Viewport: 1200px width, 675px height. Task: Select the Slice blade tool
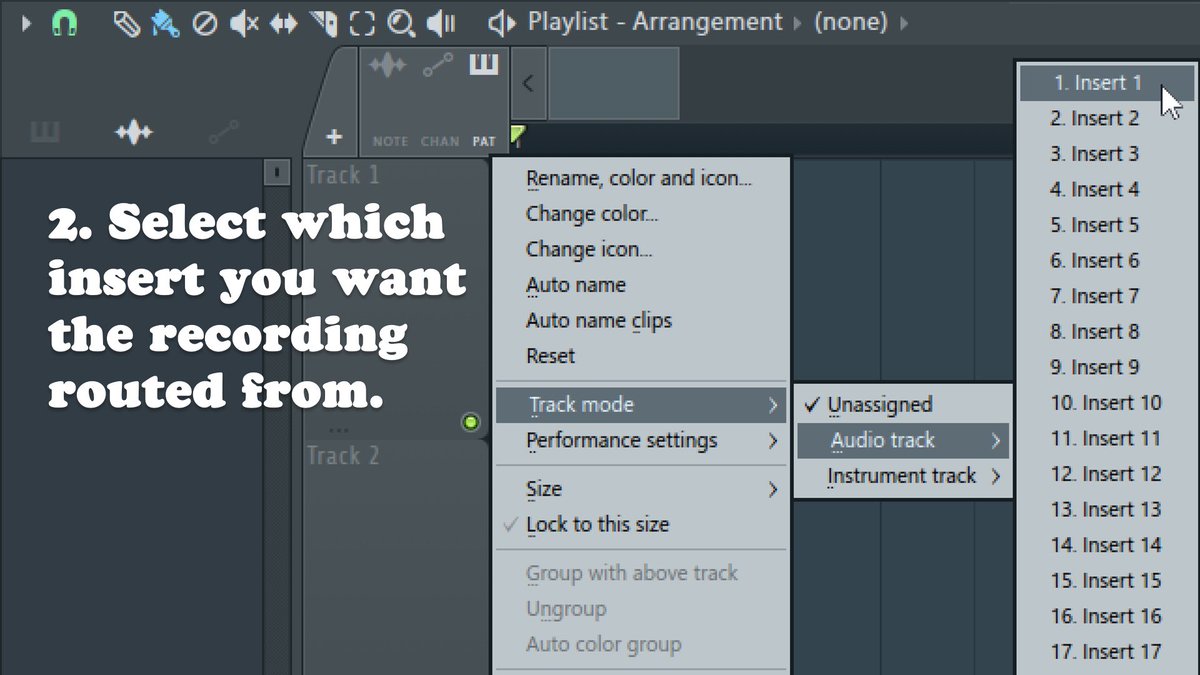tap(323, 23)
